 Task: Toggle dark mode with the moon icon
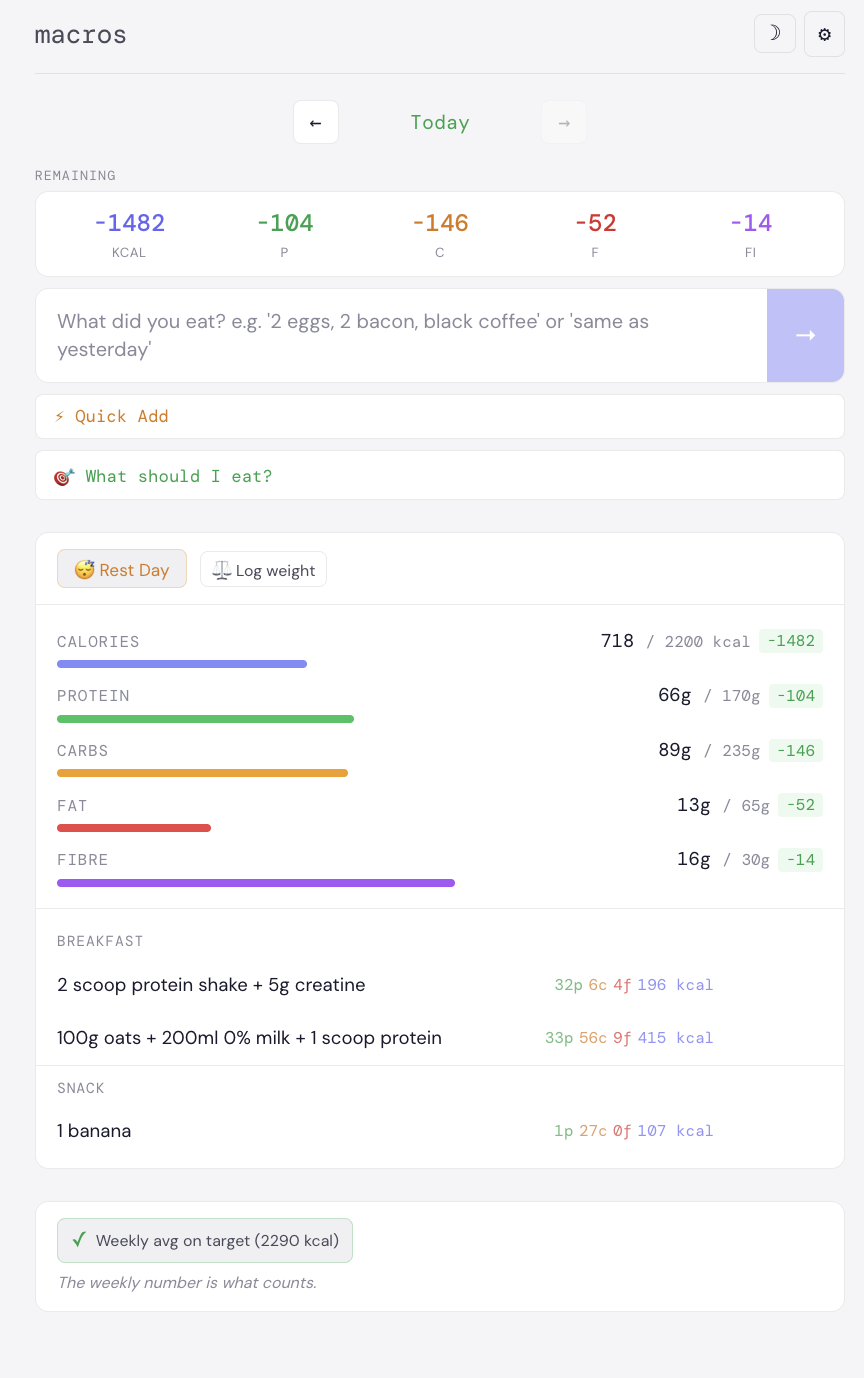[775, 33]
